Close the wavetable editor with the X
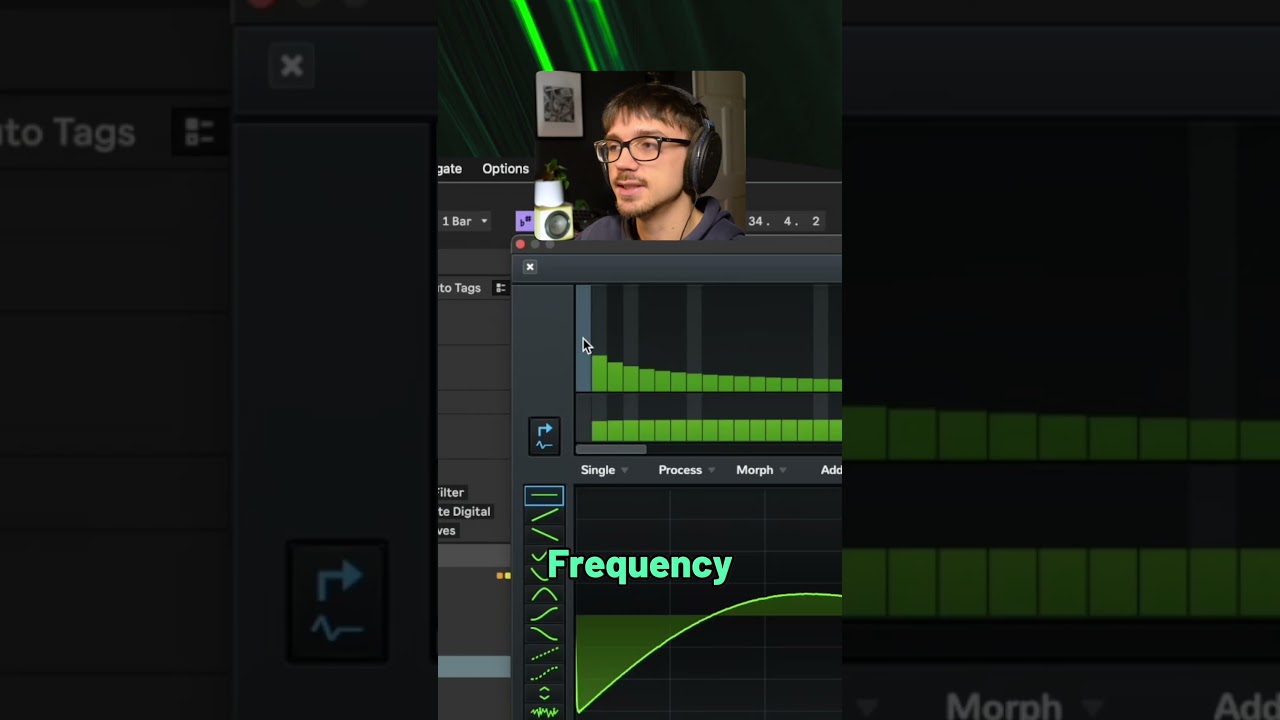This screenshot has width=1280, height=720. (530, 267)
